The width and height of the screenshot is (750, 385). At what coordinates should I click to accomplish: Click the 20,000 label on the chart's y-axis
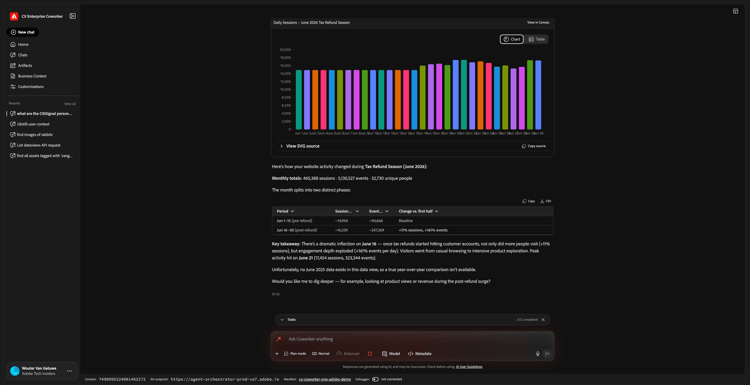pos(286,49)
